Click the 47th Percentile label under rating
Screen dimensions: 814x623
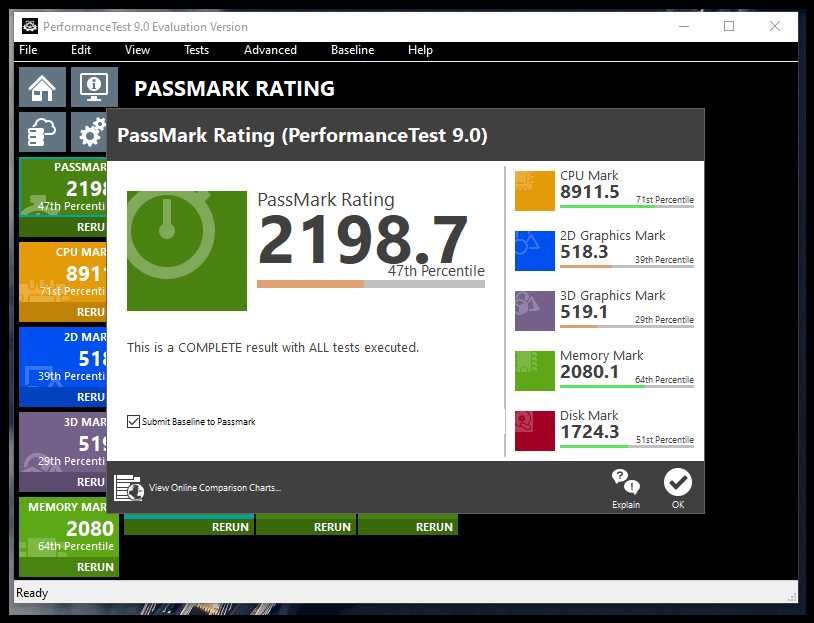436,270
